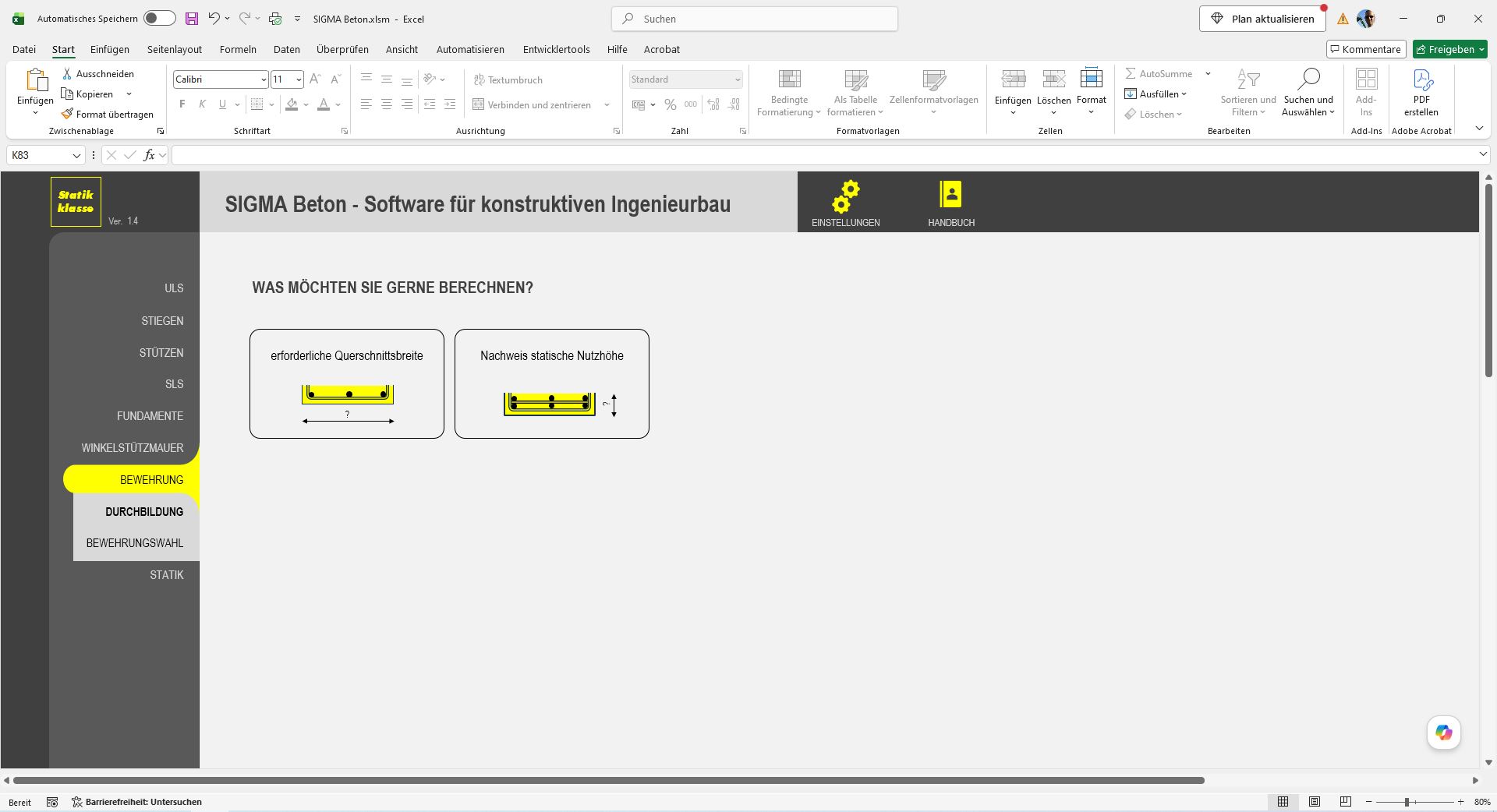Click Plan aktualisieren button

click(x=1262, y=19)
